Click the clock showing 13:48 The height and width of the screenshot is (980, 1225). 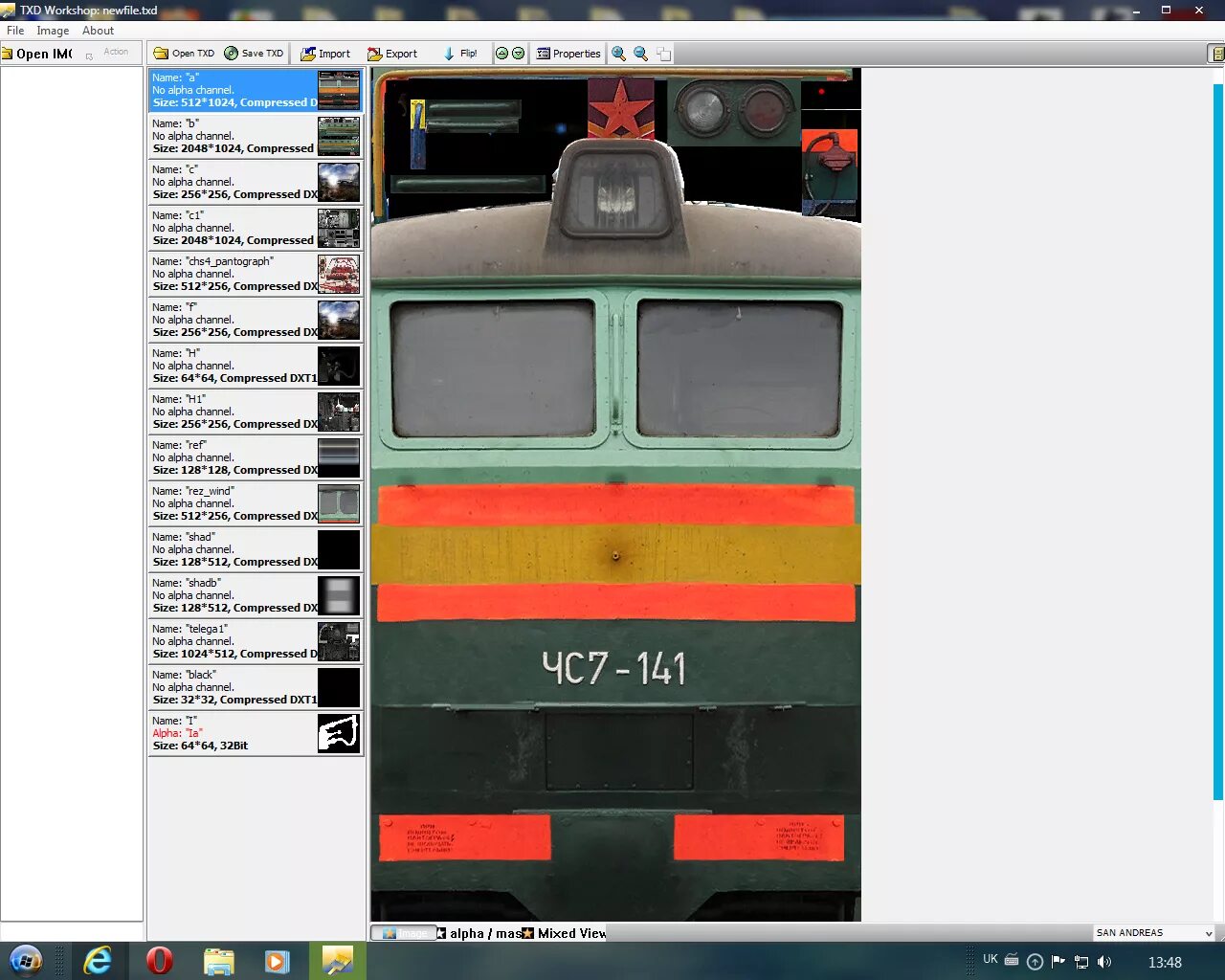coord(1165,962)
